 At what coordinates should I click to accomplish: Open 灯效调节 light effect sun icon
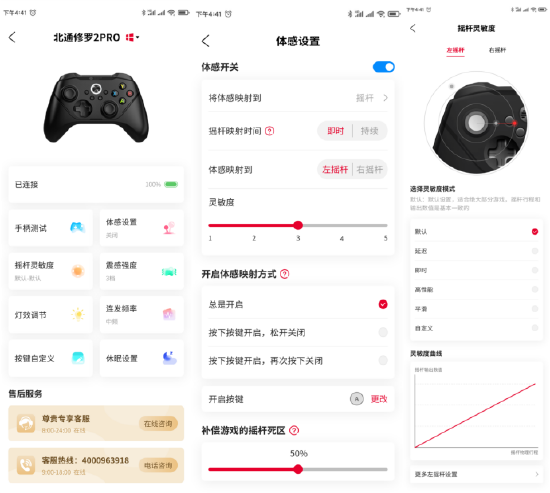(78, 314)
